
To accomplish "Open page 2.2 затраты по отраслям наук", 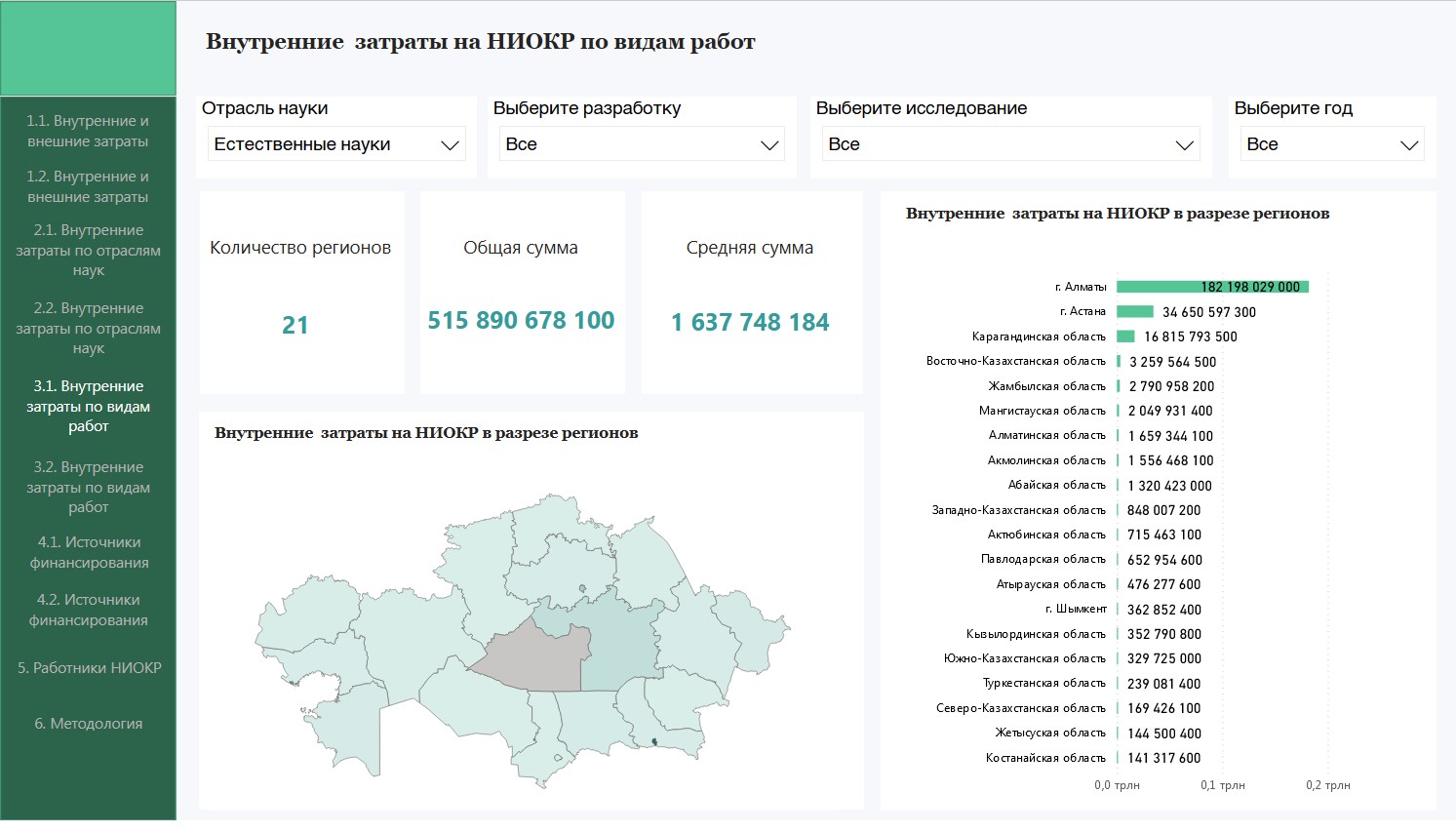I will pos(88,328).
